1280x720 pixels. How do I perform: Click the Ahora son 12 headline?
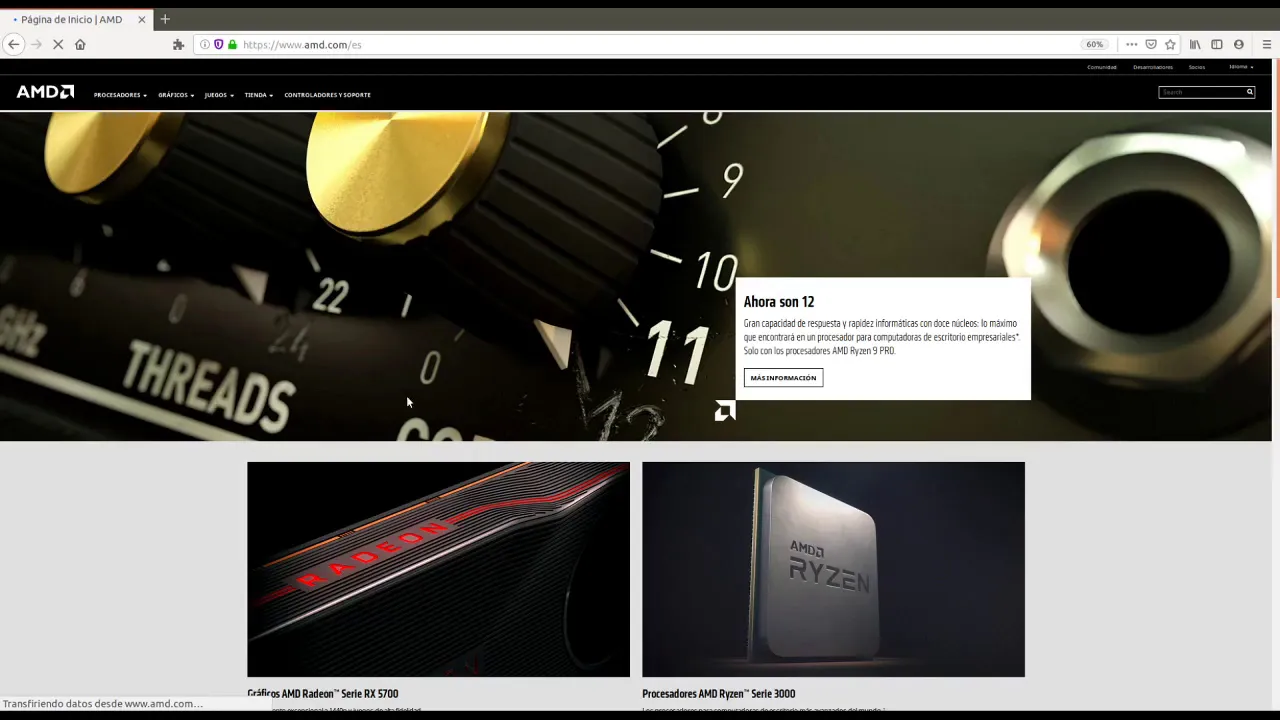[779, 302]
